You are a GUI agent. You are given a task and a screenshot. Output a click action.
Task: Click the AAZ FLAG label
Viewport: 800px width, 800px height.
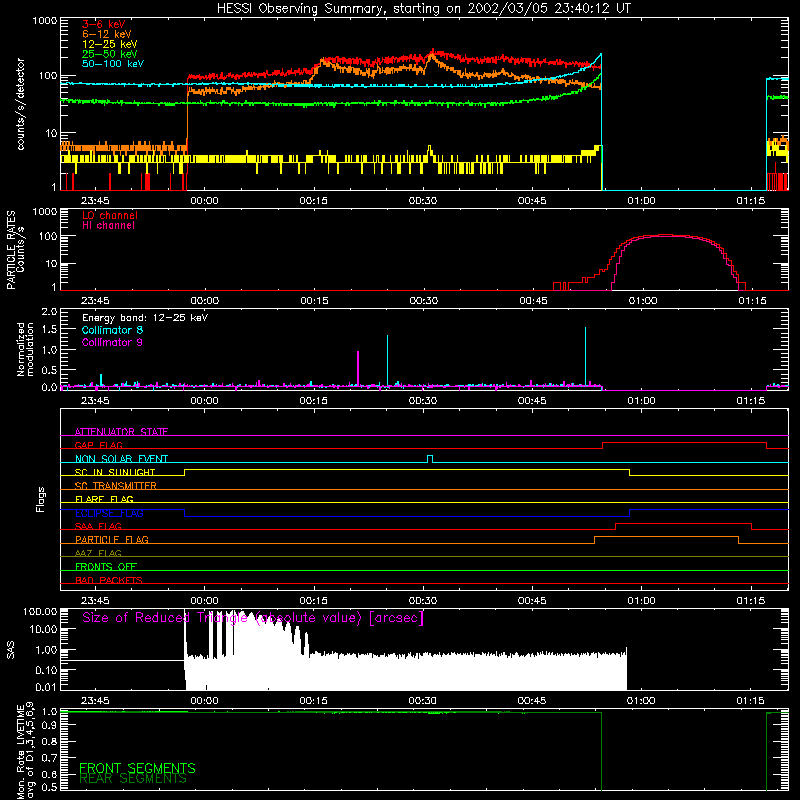tap(98, 553)
